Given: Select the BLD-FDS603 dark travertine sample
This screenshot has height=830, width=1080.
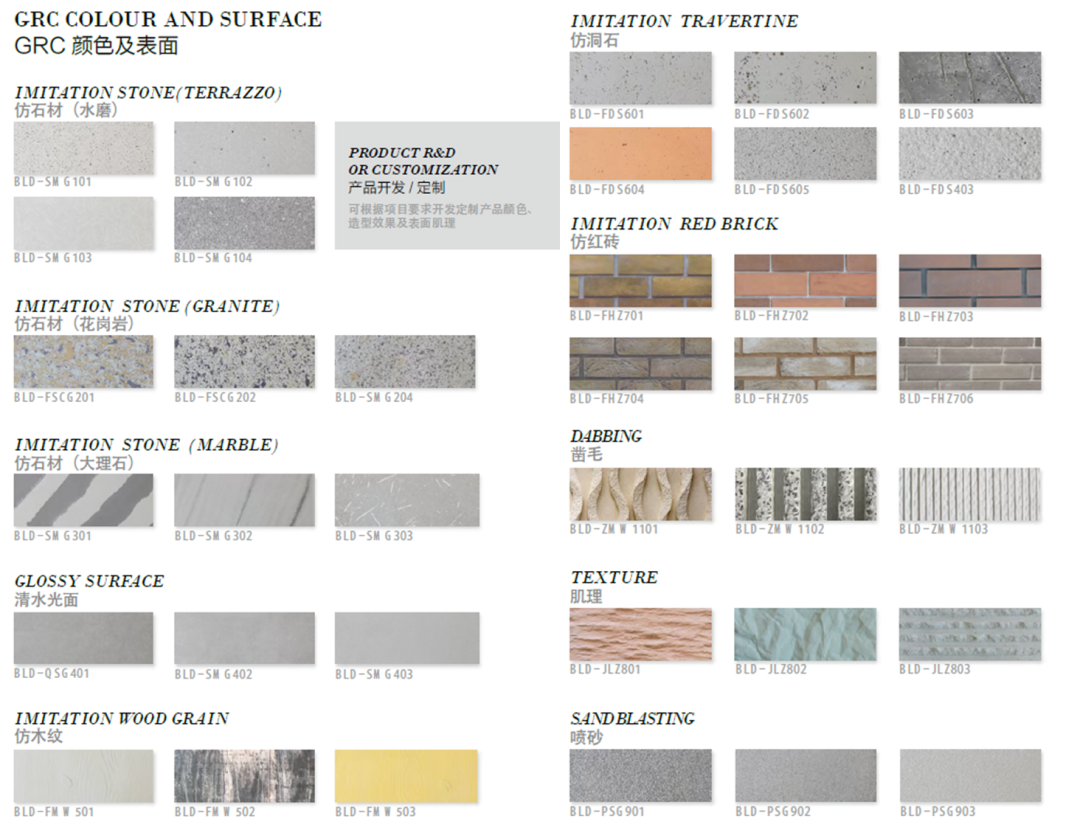Looking at the screenshot, I should tap(969, 78).
